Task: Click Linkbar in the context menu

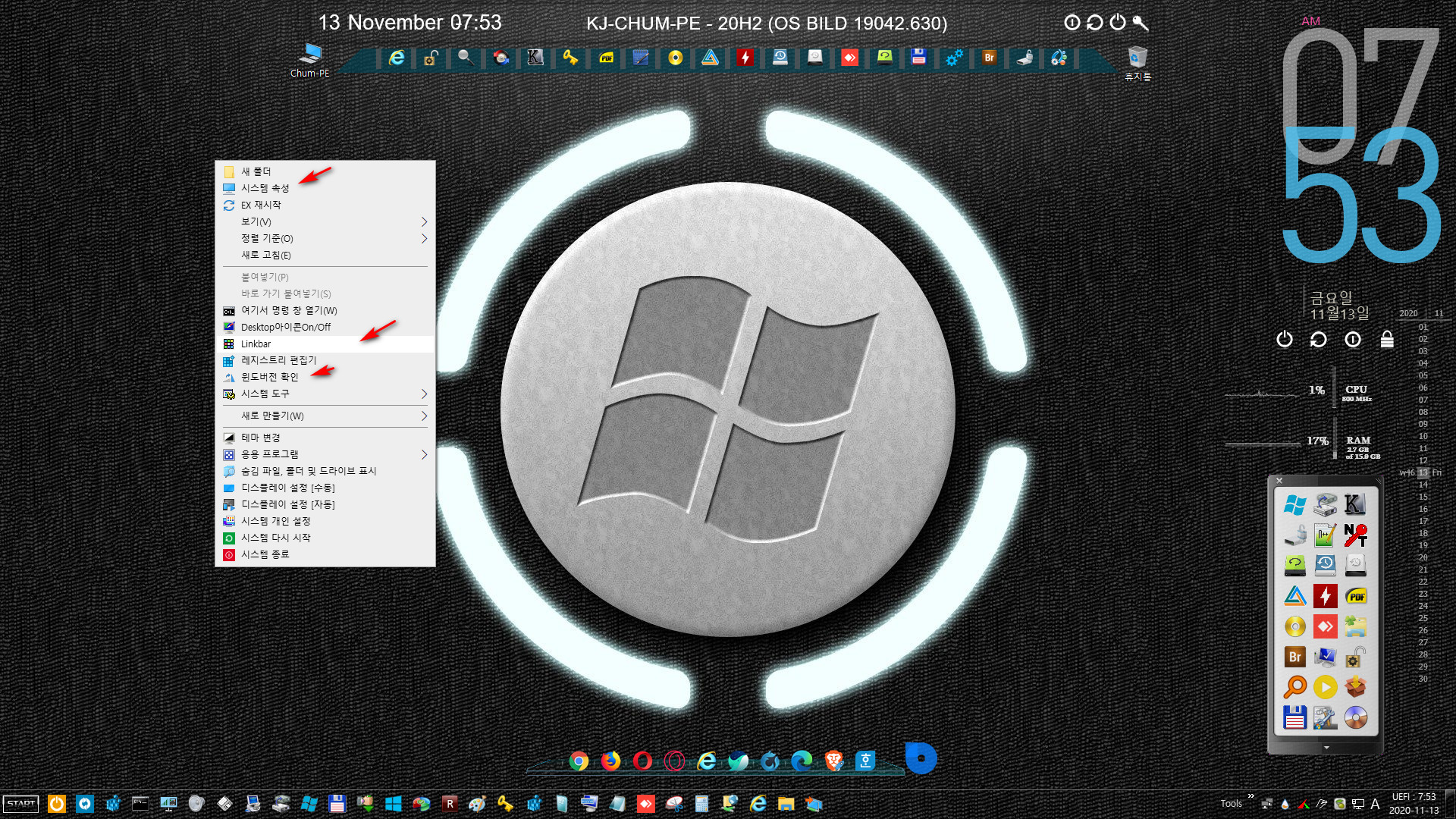Action: (325, 344)
